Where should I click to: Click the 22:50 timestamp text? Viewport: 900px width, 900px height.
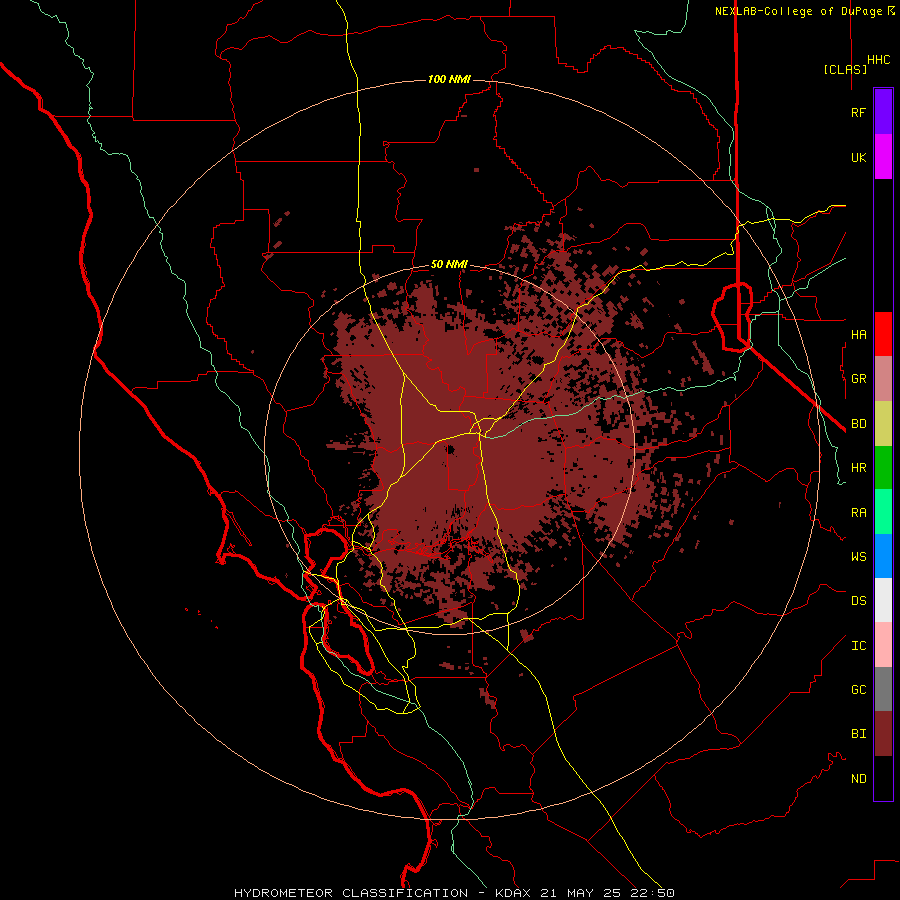pyautogui.click(x=655, y=893)
